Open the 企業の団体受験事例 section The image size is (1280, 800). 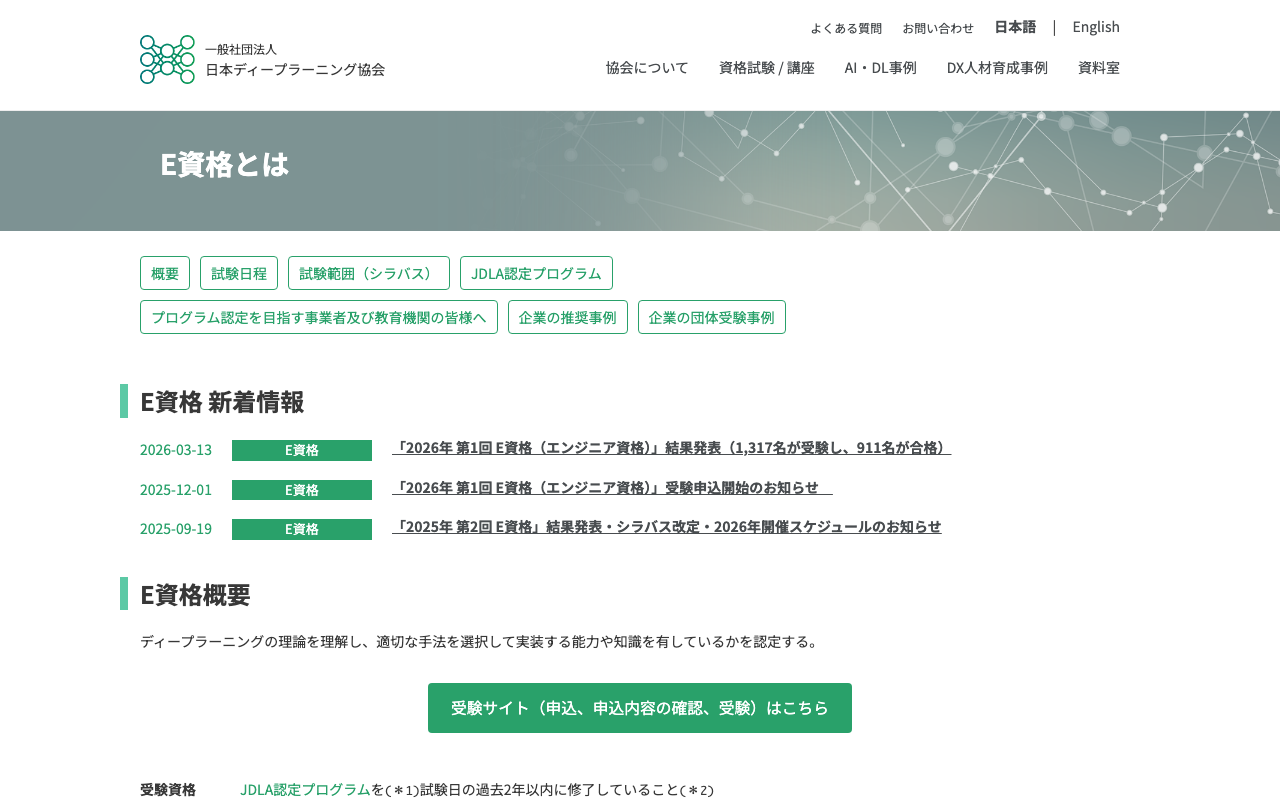tap(712, 316)
